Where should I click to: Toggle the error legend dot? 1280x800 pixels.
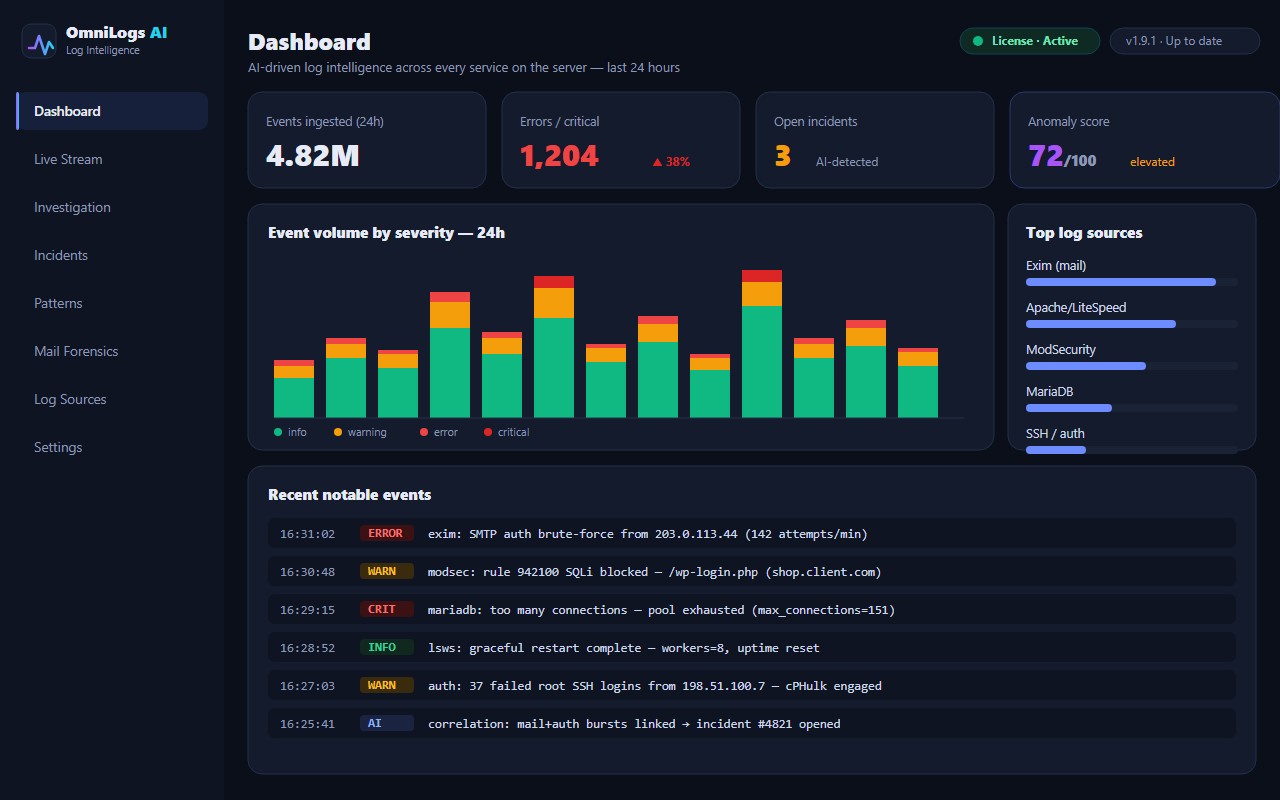[x=424, y=432]
